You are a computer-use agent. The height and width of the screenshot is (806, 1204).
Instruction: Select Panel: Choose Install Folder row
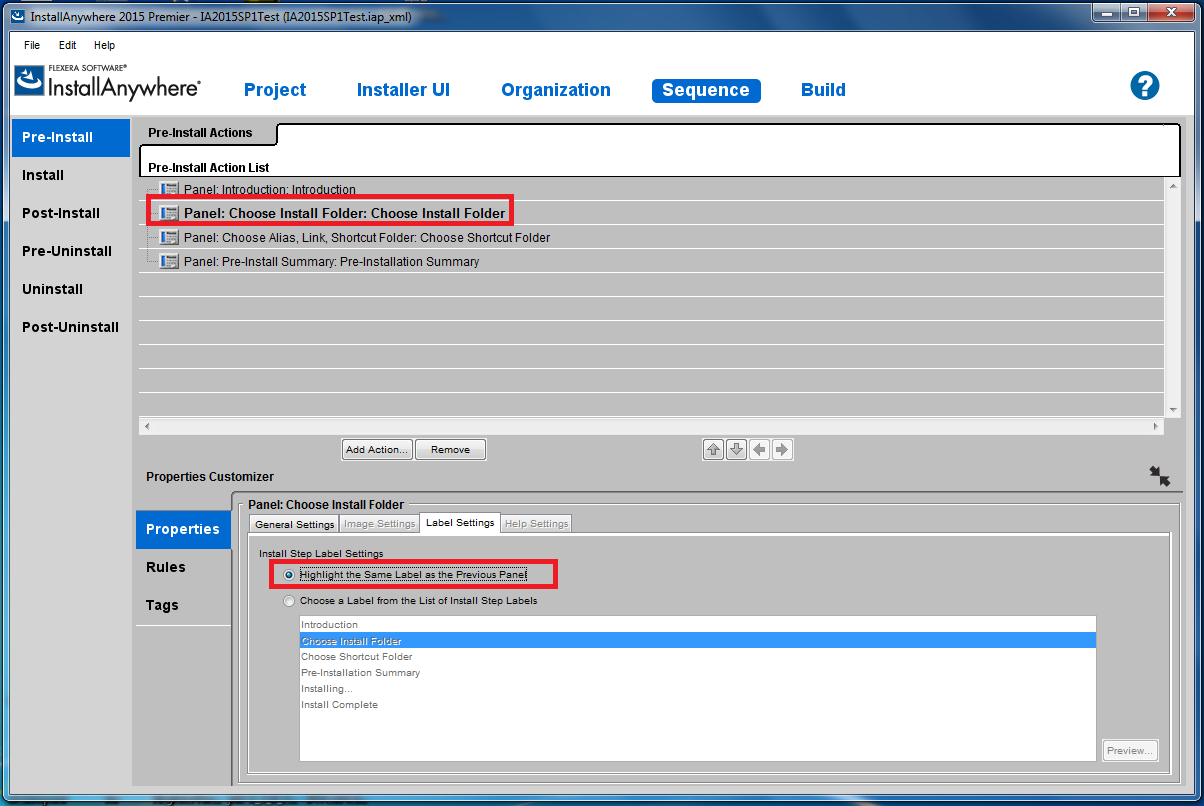point(651,213)
